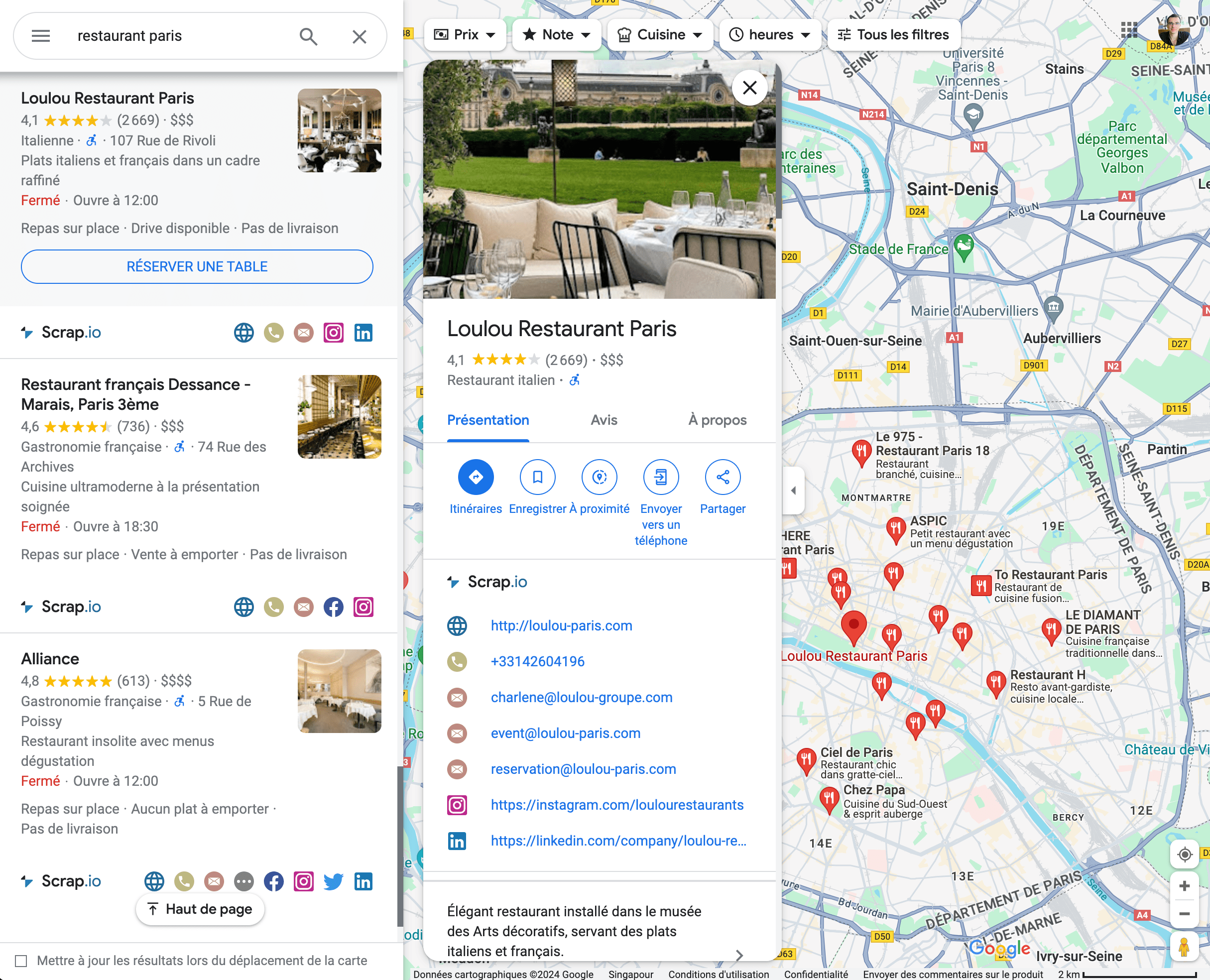Enable updating results when moving the map
This screenshot has width=1210, height=980.
21,960
